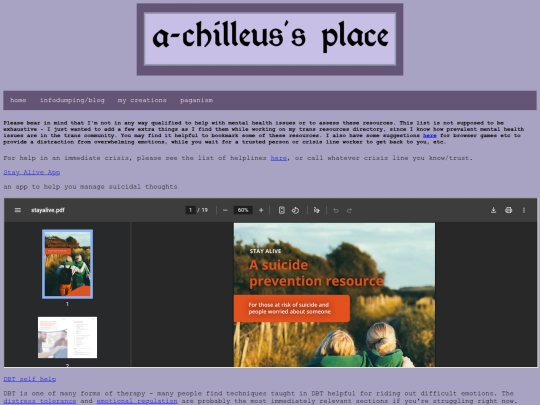The height and width of the screenshot is (405, 540).
Task: Click the fit to page icon
Action: click(281, 210)
